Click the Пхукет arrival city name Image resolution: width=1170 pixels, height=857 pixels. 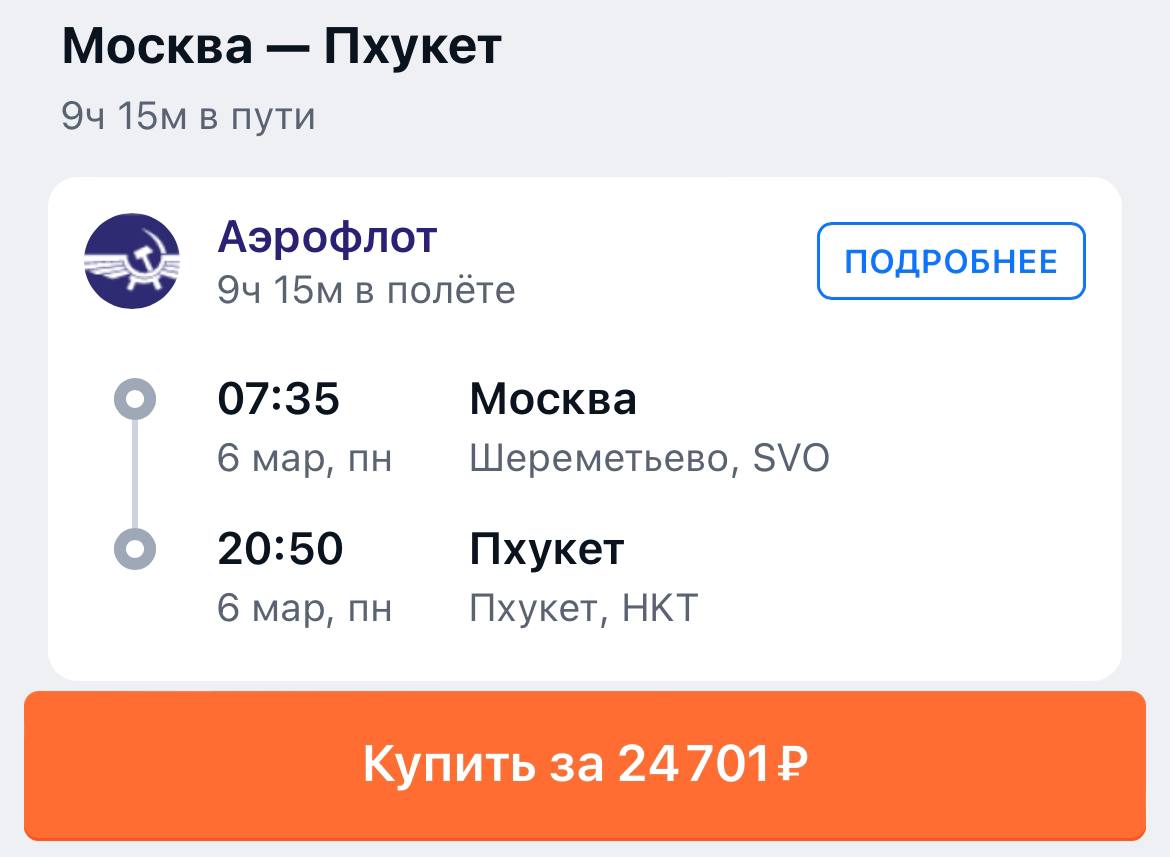pos(546,549)
